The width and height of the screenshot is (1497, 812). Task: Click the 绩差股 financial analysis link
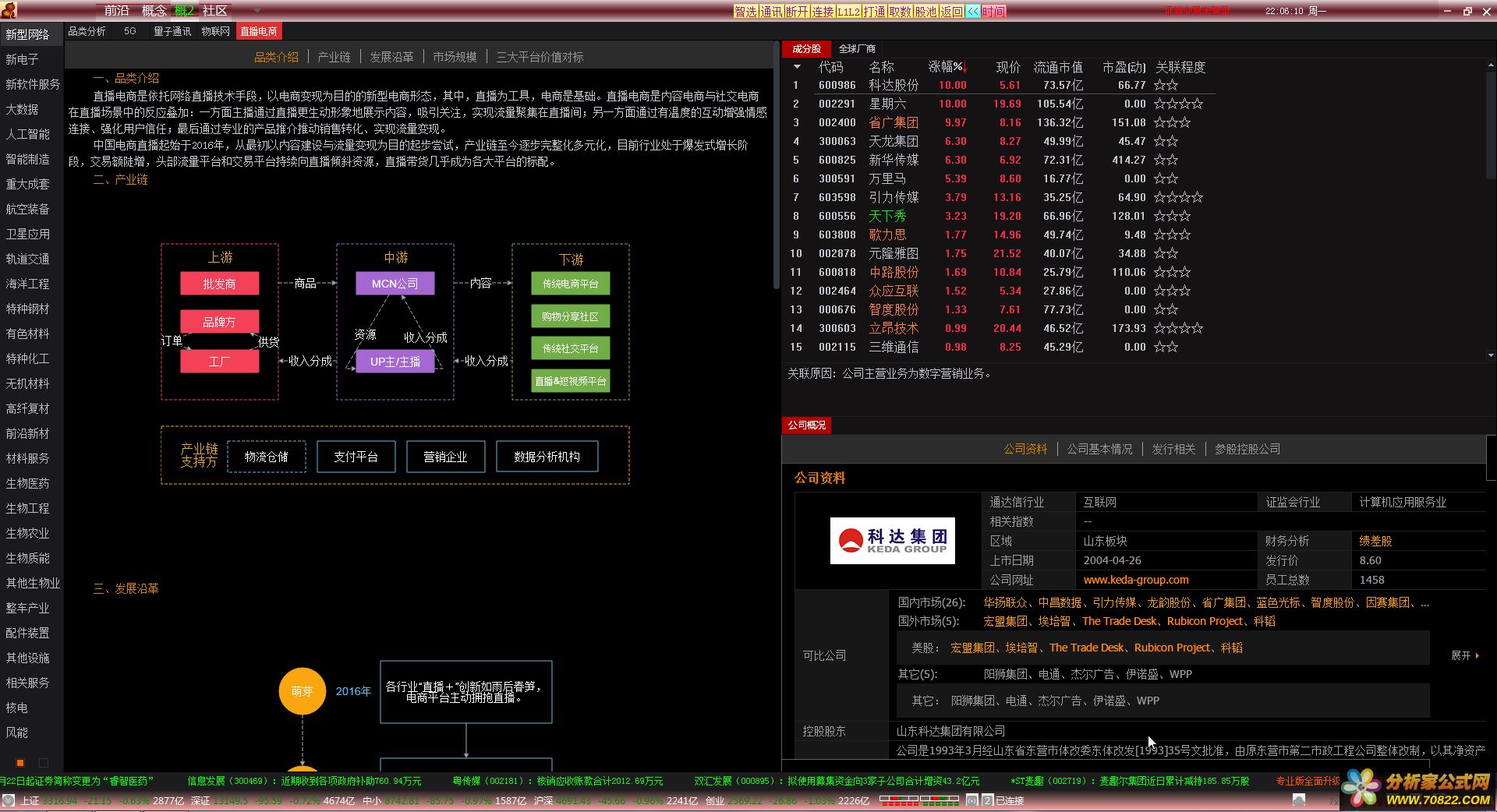coord(1375,541)
